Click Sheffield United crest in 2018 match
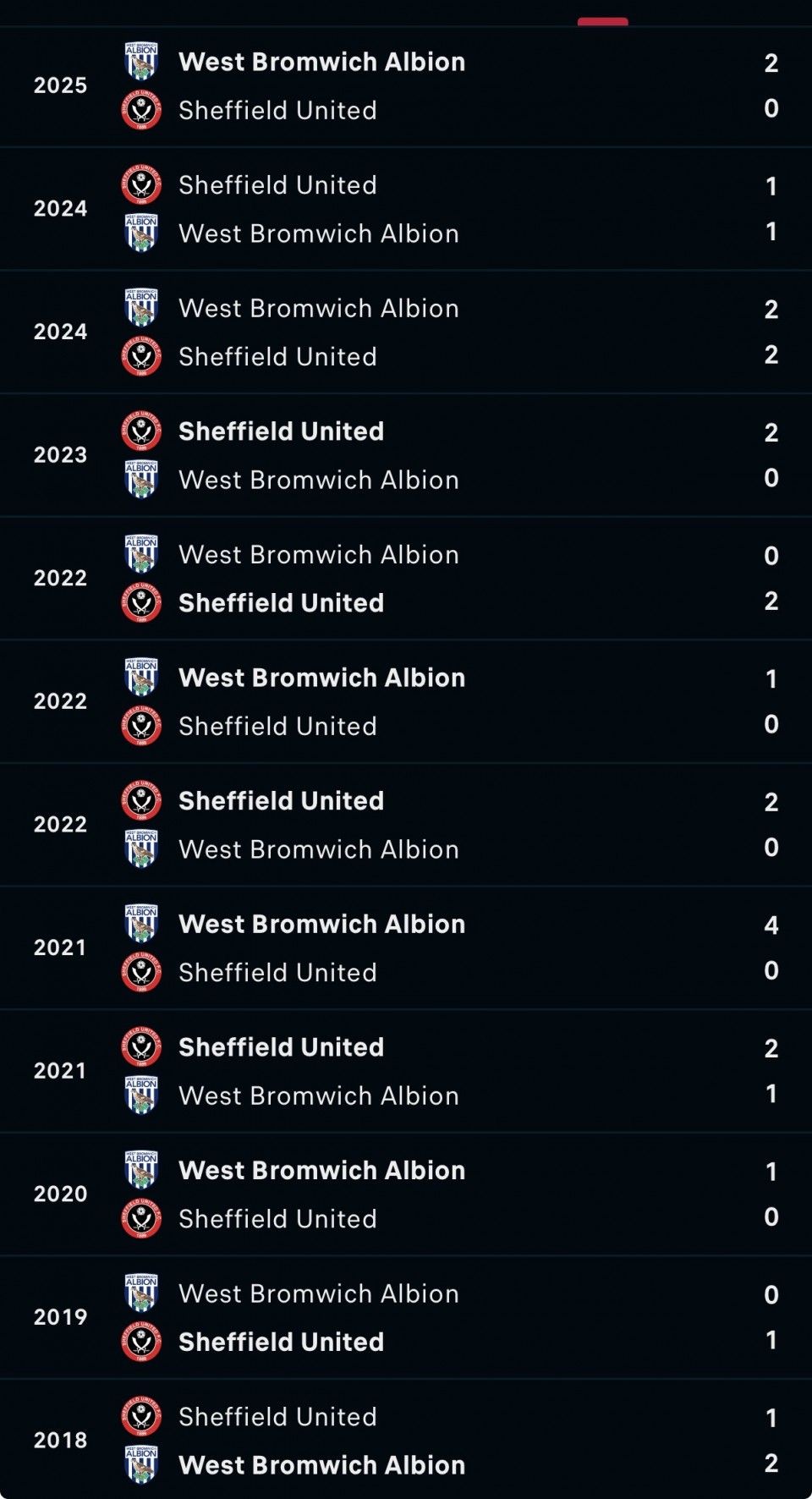This screenshot has width=812, height=1499. pyautogui.click(x=141, y=1417)
